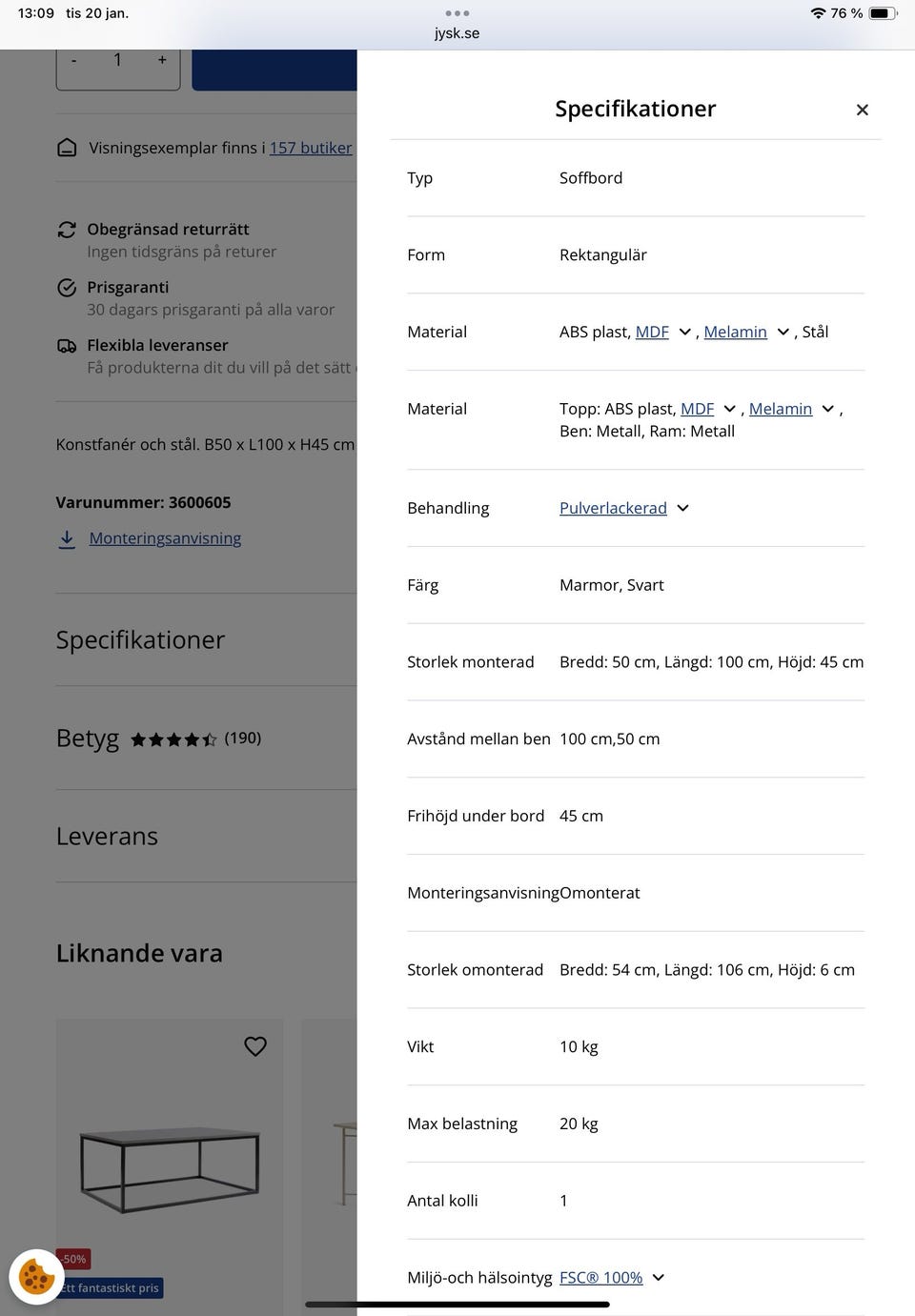Tap the heart favorite icon on similar product

pyautogui.click(x=255, y=1046)
